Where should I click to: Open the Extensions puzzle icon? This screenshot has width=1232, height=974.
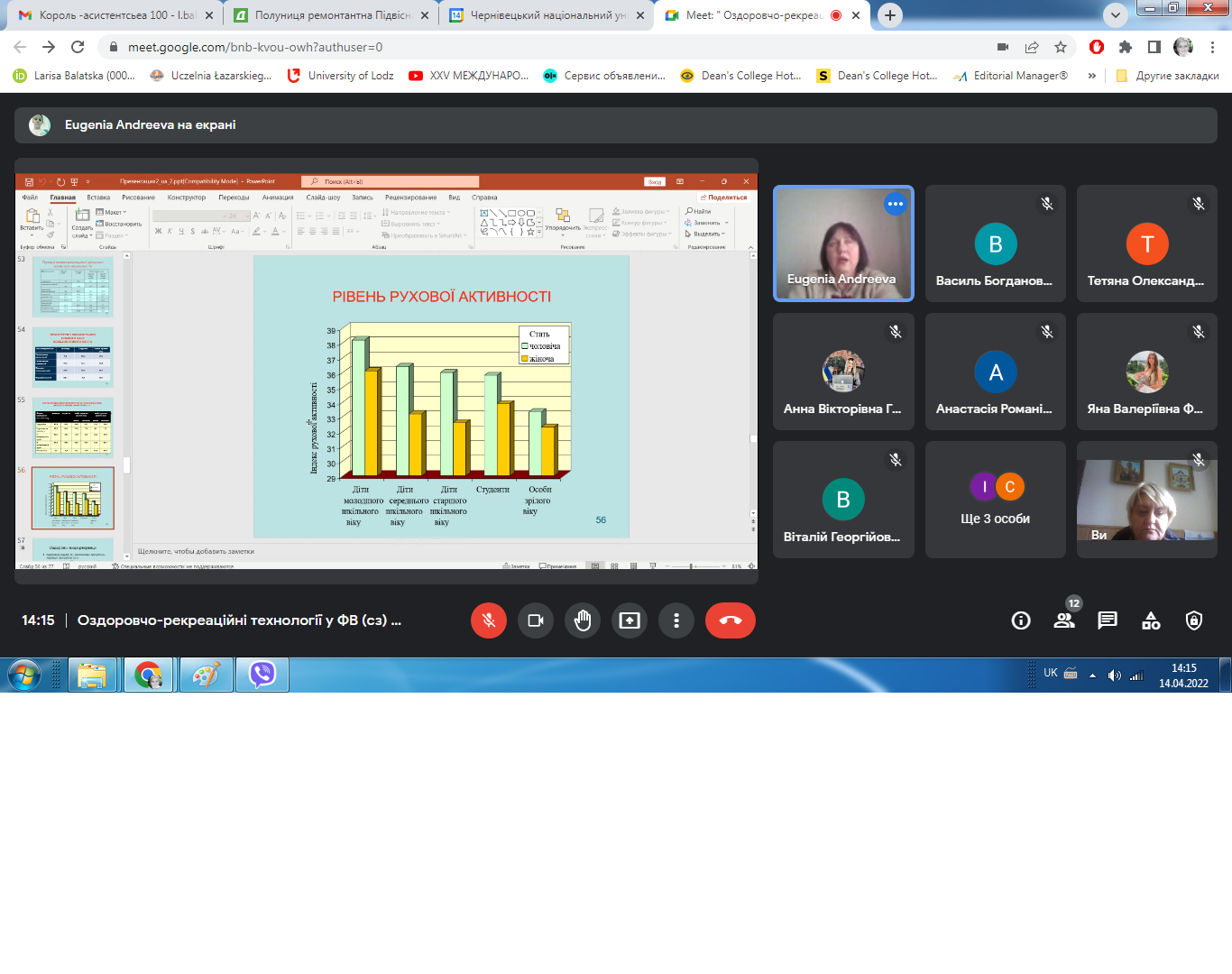click(1126, 47)
